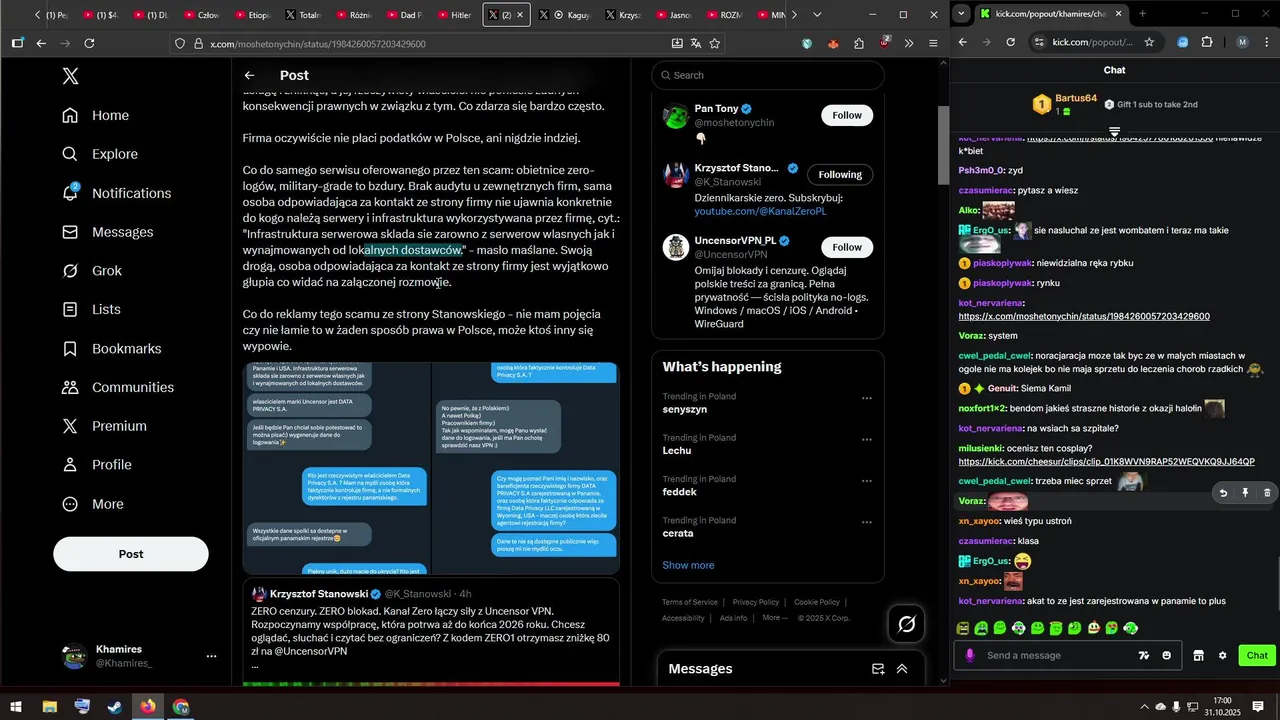Pin the hovered Voraz chat message
The width and height of the screenshot is (1280, 720).
point(1245,493)
